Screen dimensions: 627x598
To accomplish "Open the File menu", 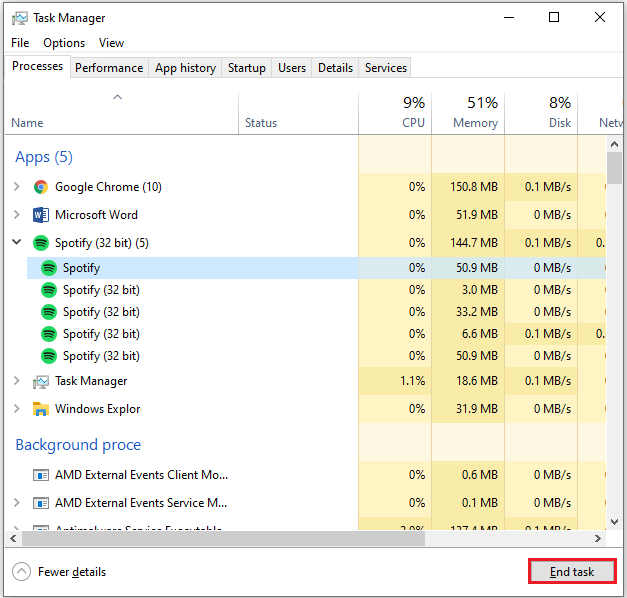I will point(20,43).
